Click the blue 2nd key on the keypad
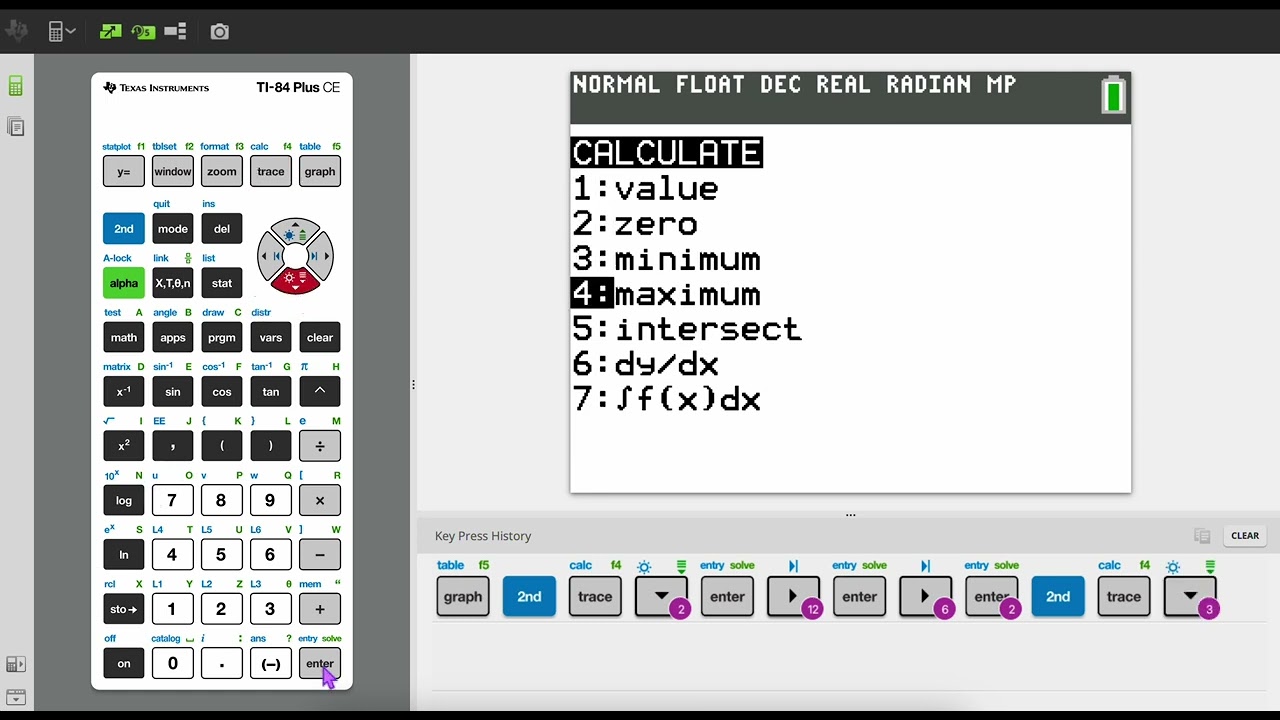Screen dimensions: 1280x720 [x=124, y=229]
